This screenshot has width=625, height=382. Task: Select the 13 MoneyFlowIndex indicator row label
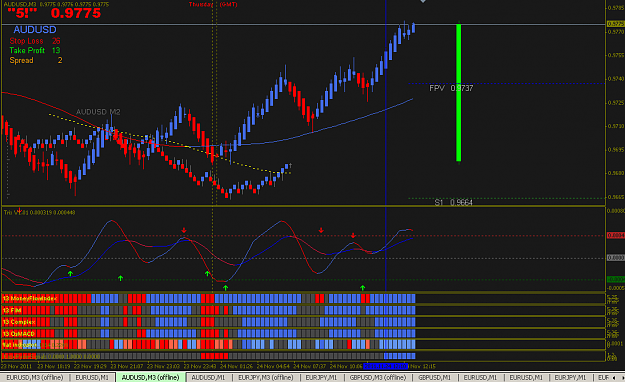30,298
